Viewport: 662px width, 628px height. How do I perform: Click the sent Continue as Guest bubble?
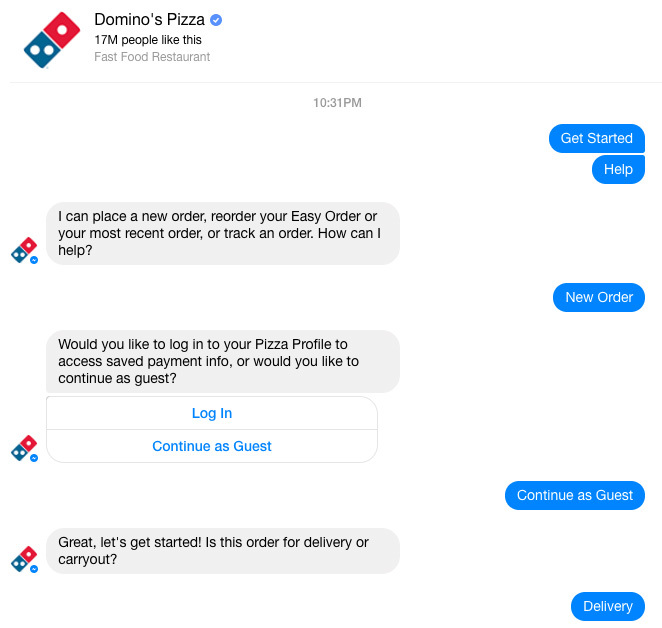[574, 495]
